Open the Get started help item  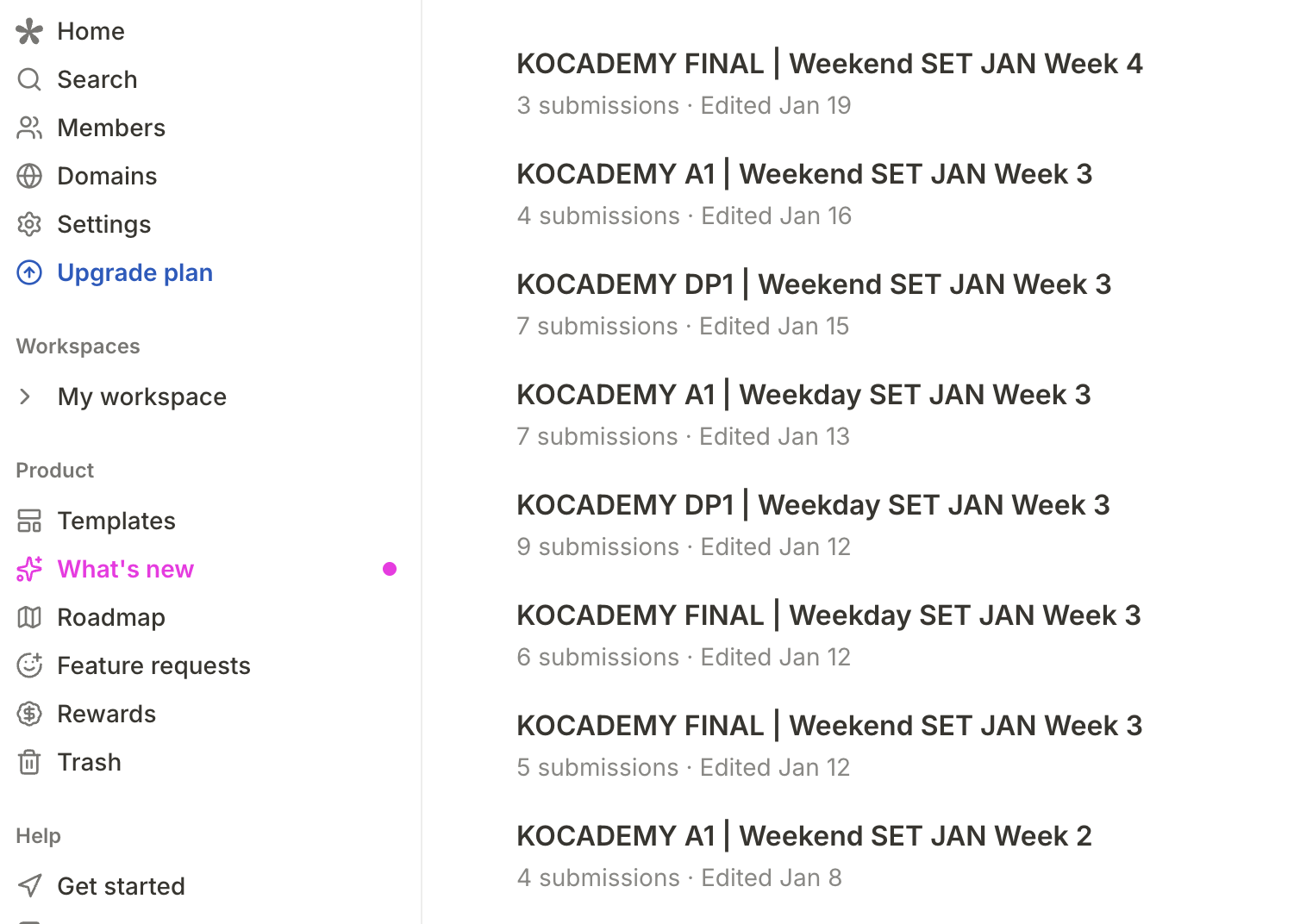tap(121, 886)
